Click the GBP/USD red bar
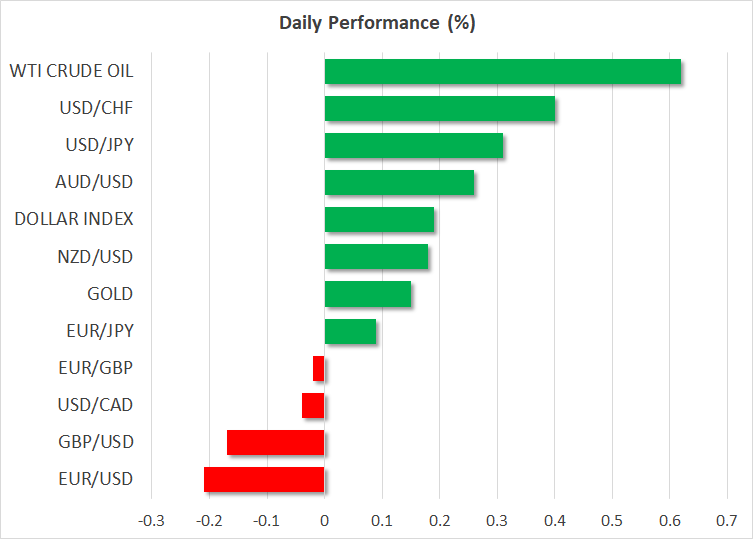This screenshot has height=539, width=753. [275, 442]
